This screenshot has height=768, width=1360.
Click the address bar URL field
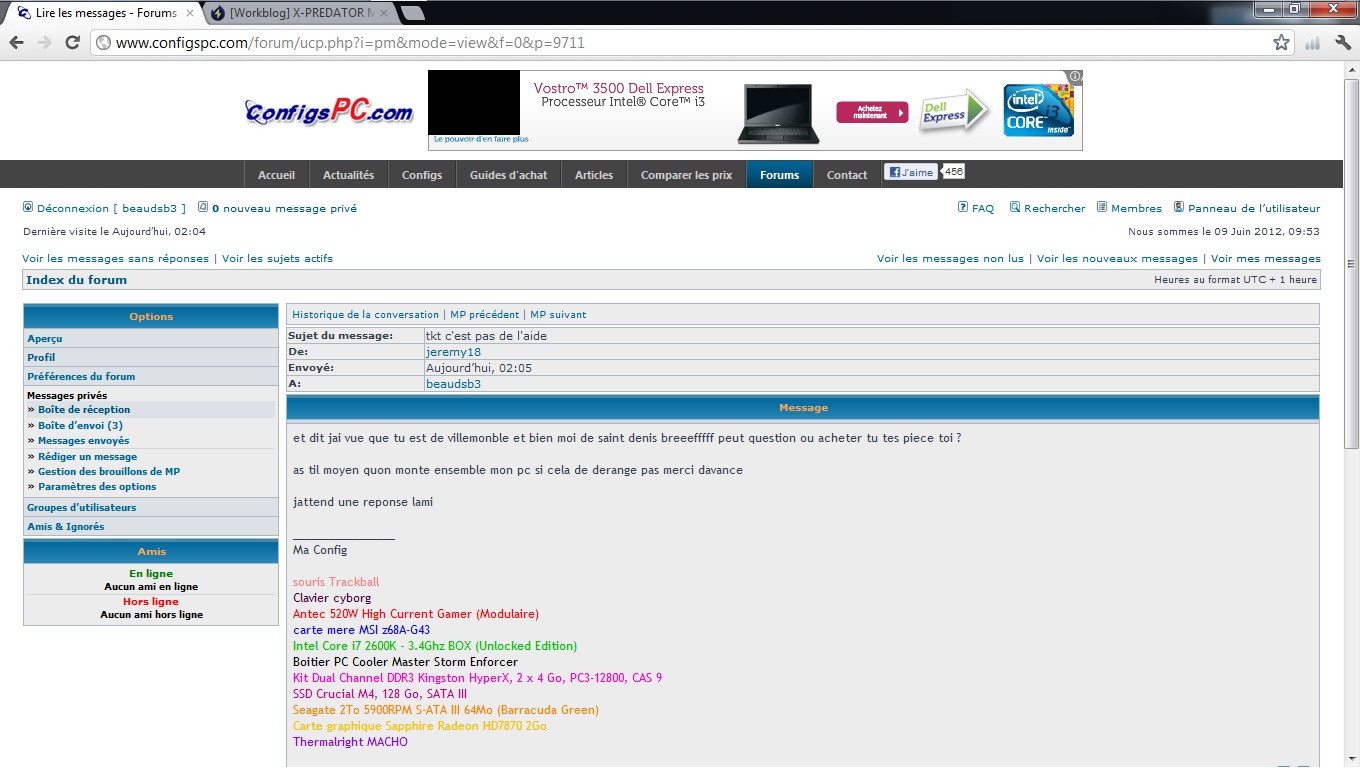coord(680,43)
